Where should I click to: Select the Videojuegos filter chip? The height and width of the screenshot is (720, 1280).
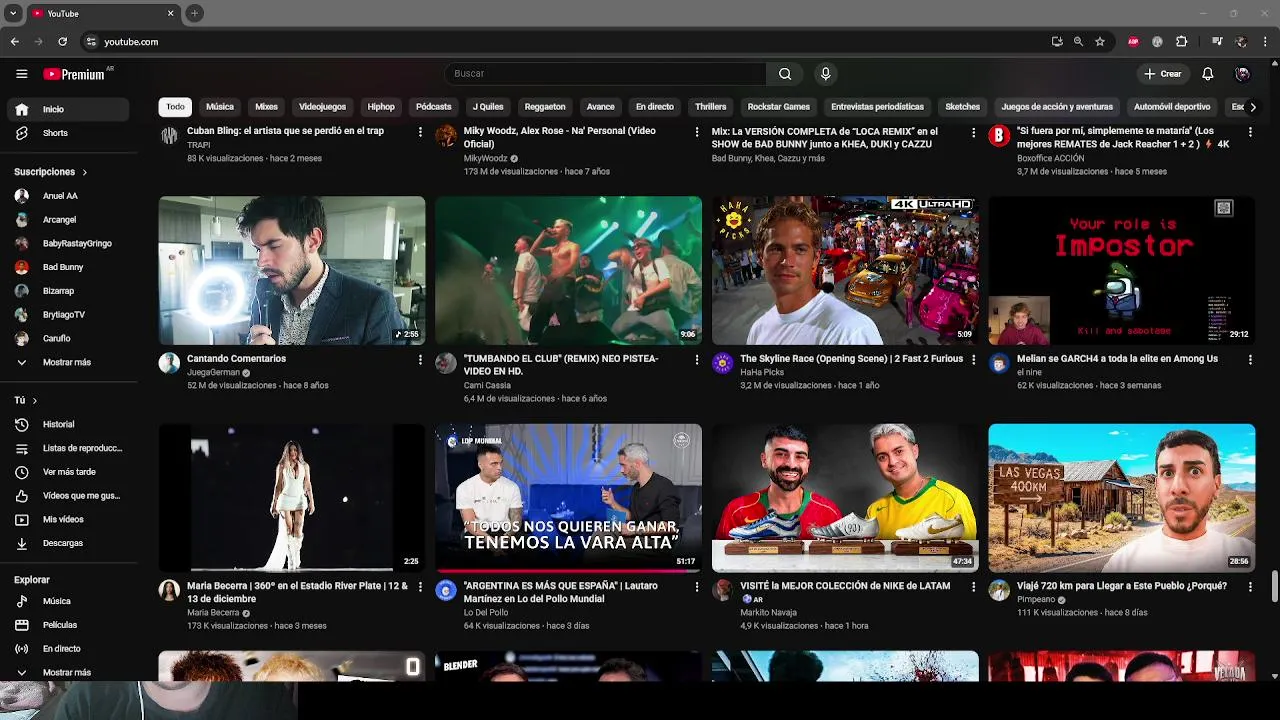pos(322,107)
